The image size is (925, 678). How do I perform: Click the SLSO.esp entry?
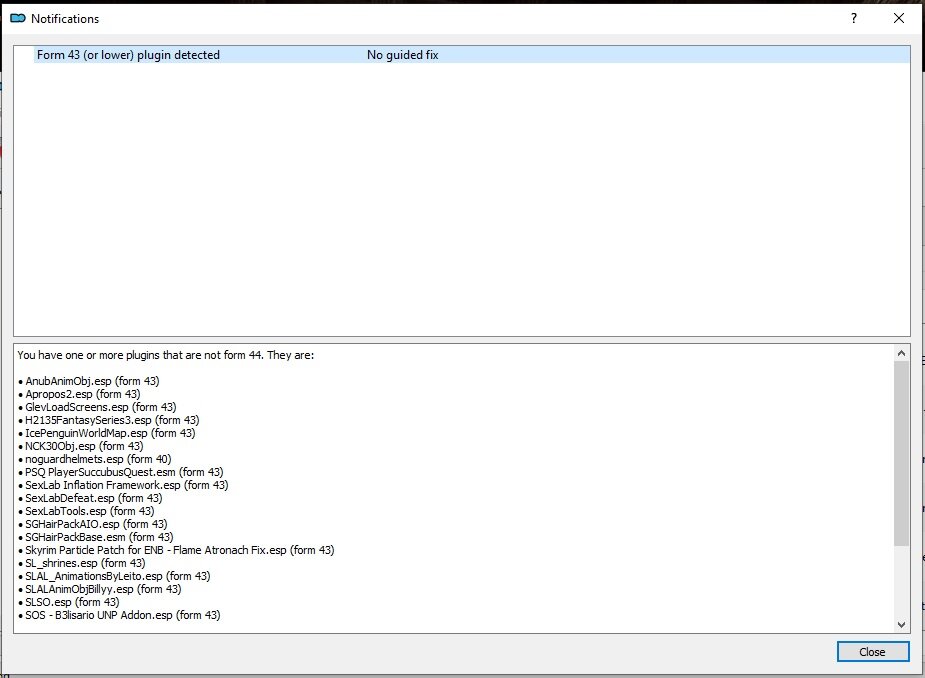[71, 602]
